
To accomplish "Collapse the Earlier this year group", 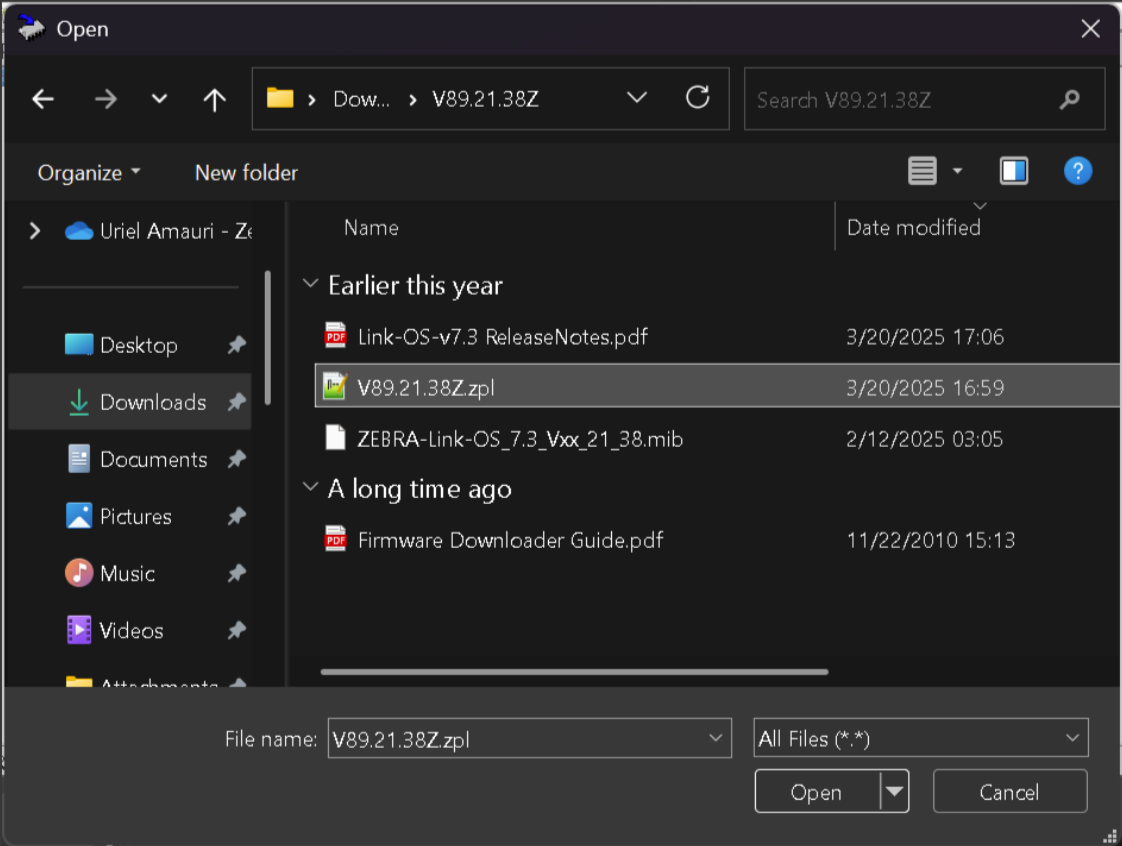I will pos(311,284).
